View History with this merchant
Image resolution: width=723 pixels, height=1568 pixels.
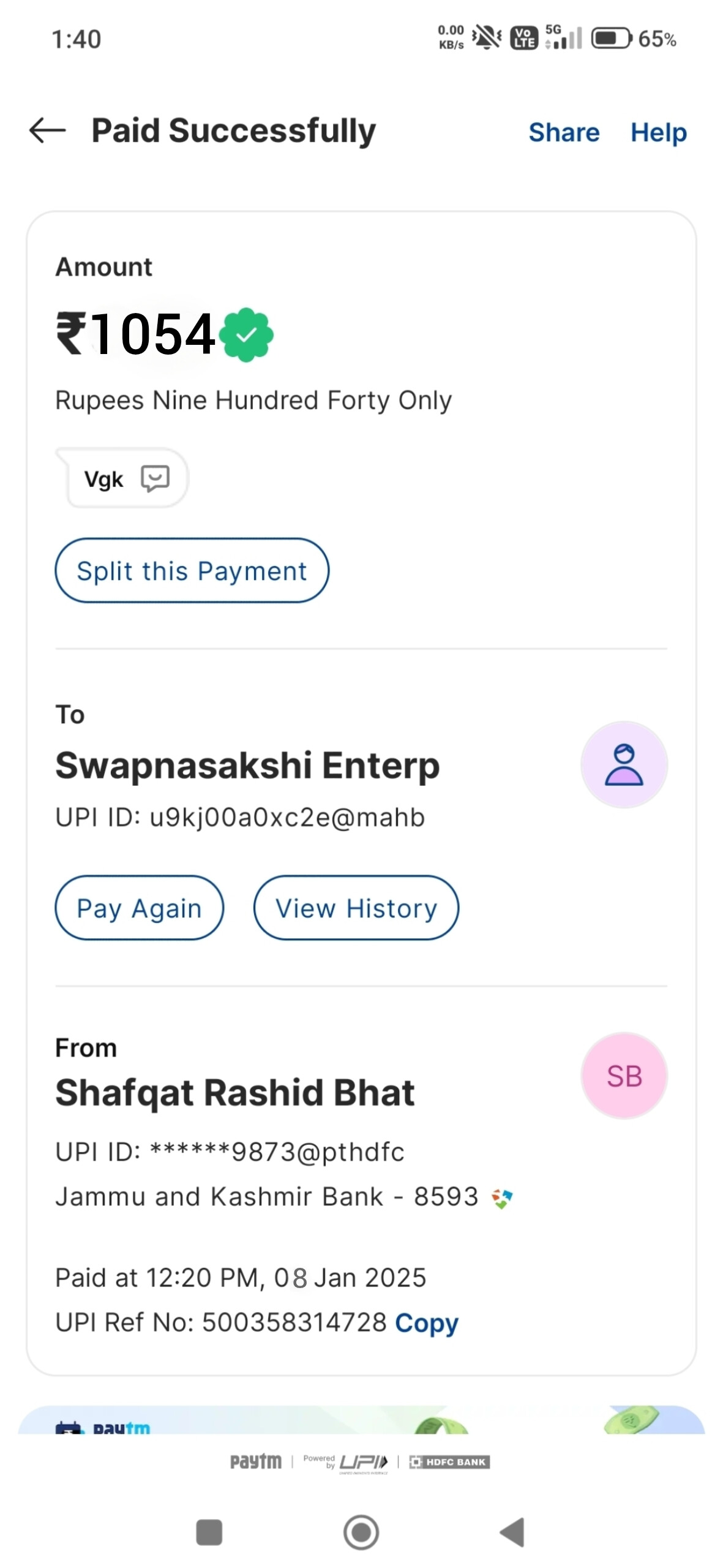[356, 908]
